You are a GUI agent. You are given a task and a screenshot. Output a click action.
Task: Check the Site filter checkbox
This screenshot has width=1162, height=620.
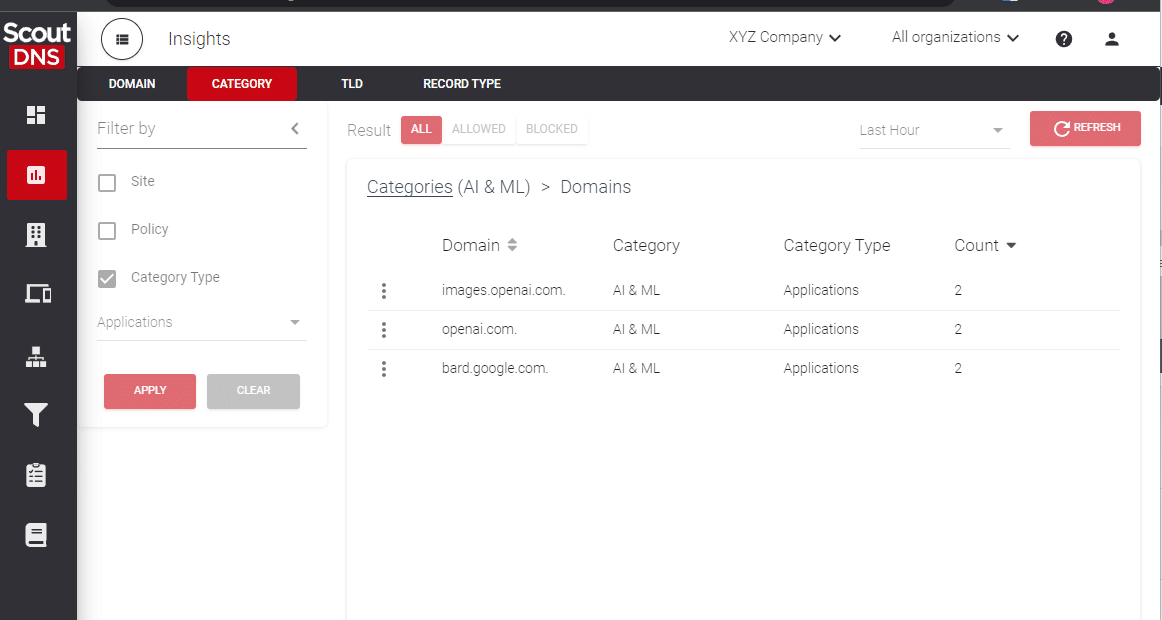click(107, 182)
